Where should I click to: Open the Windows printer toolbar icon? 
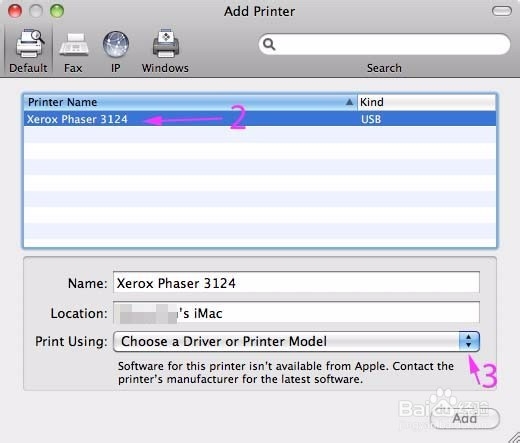[166, 44]
